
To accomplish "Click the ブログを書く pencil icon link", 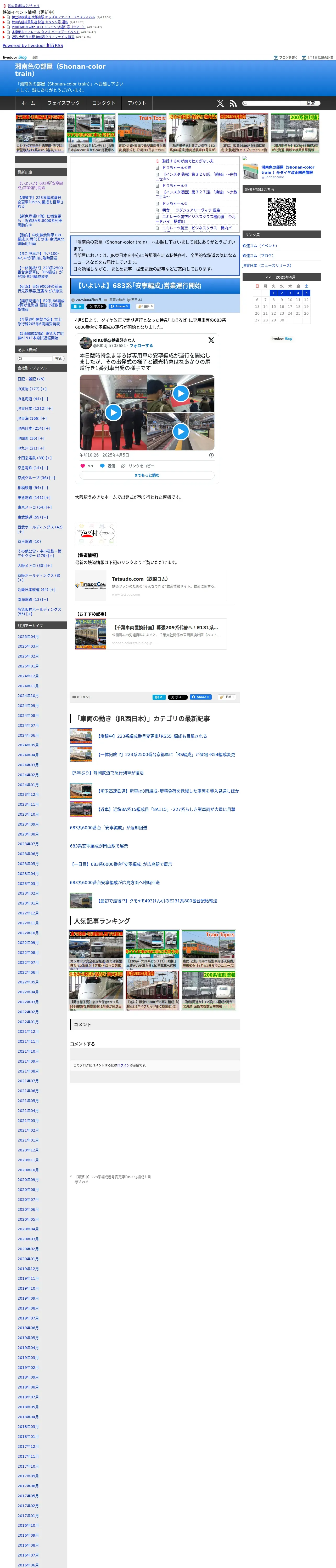I will [x=285, y=57].
